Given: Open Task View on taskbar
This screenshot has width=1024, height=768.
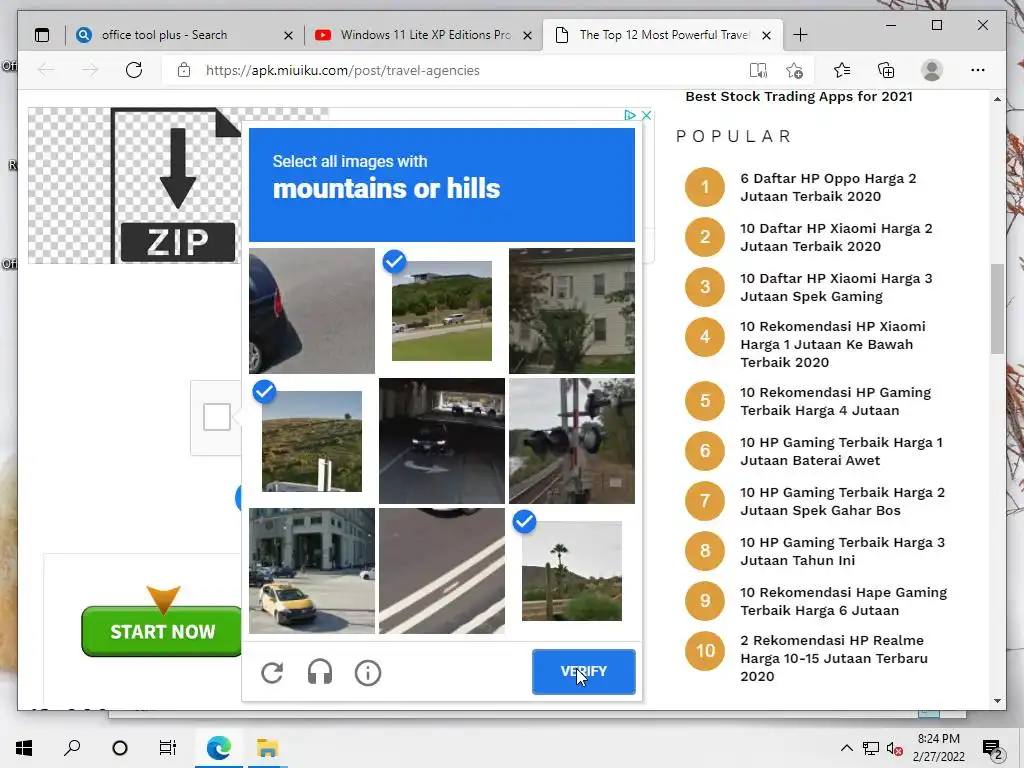Looking at the screenshot, I should (168, 748).
